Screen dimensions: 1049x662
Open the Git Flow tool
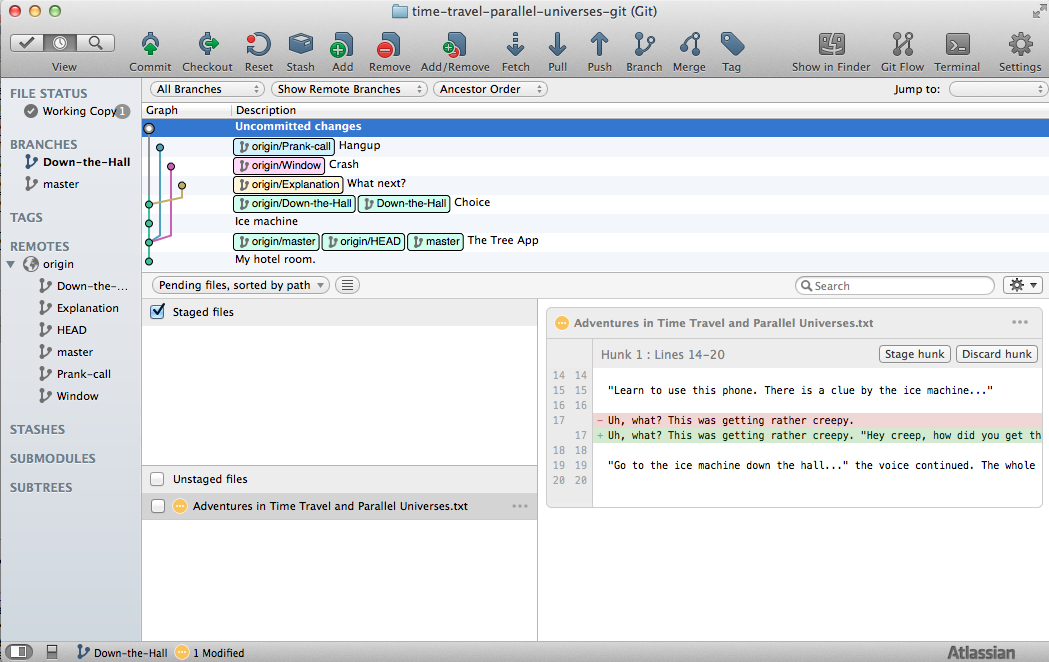(902, 45)
